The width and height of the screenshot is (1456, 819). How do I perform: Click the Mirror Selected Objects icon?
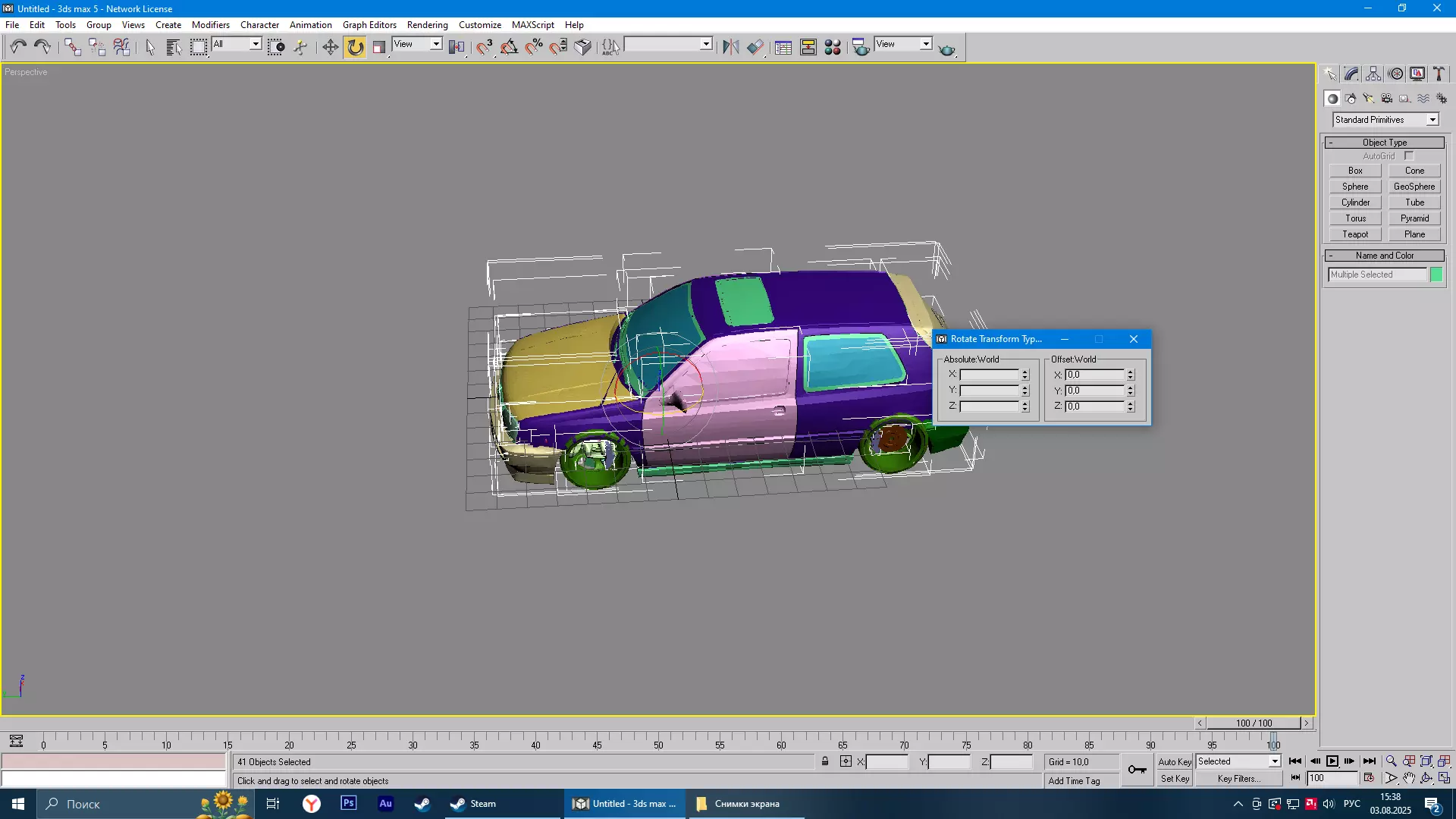tap(730, 47)
